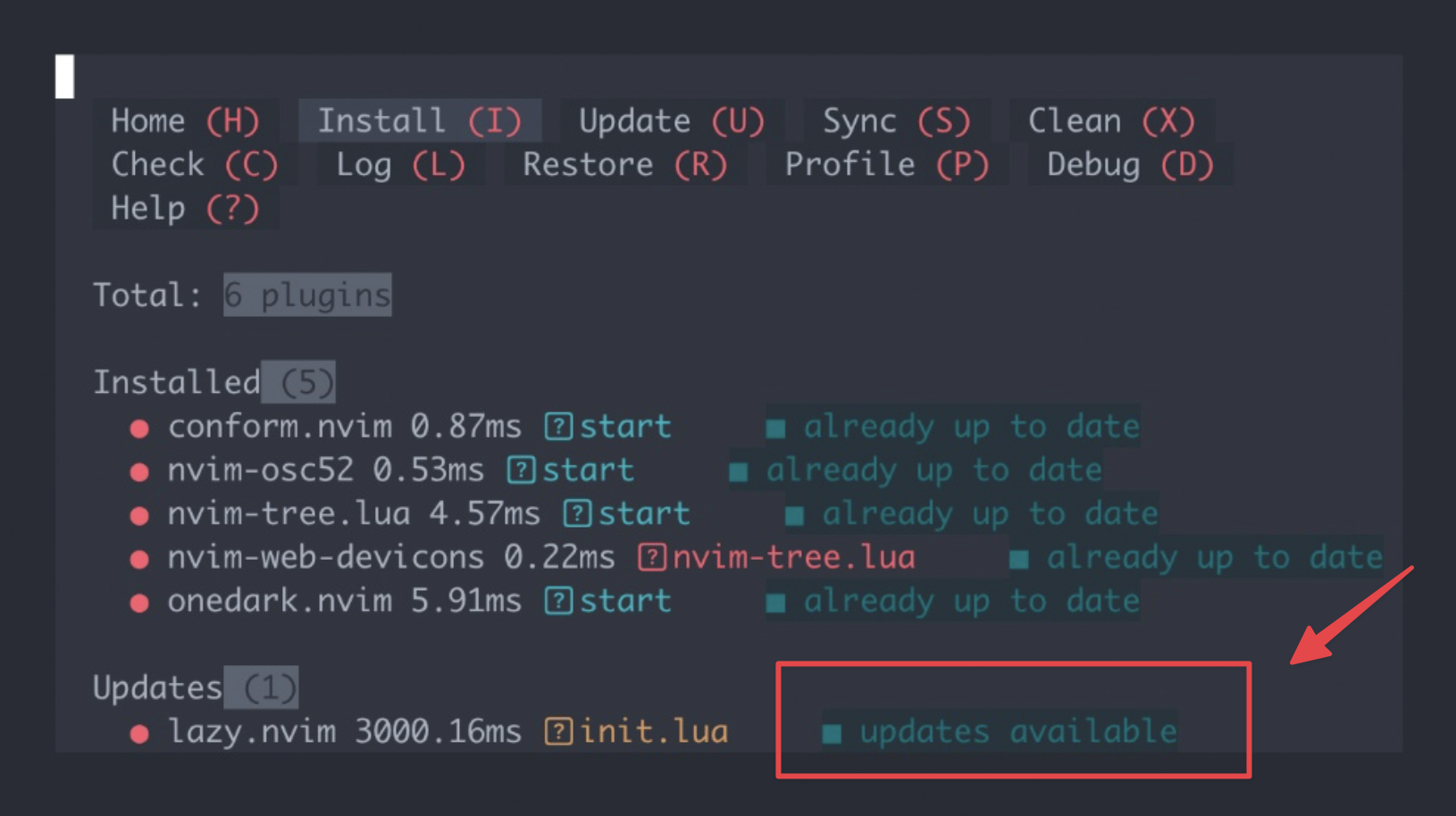Select the Sync (S) menu item
Screen dimensions: 1456x816
896,121
